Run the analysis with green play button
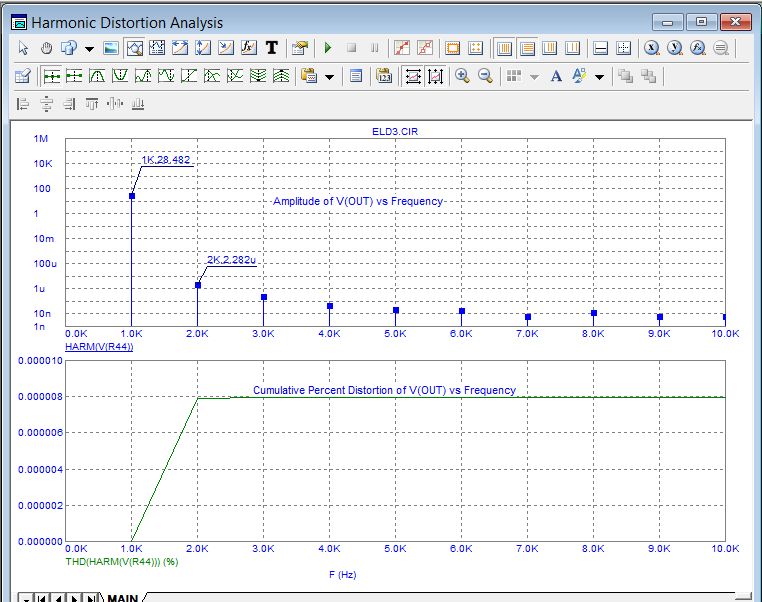The width and height of the screenshot is (762, 602). click(x=328, y=48)
